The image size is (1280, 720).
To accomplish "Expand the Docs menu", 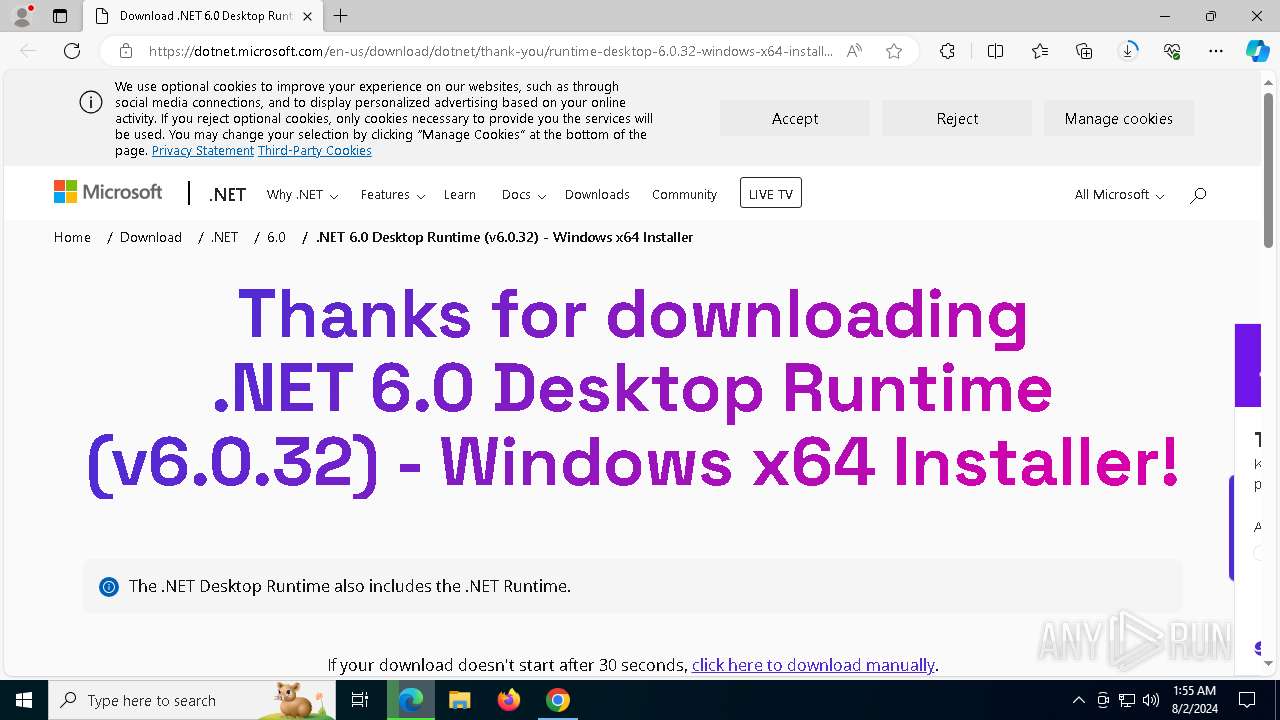I will (x=523, y=195).
